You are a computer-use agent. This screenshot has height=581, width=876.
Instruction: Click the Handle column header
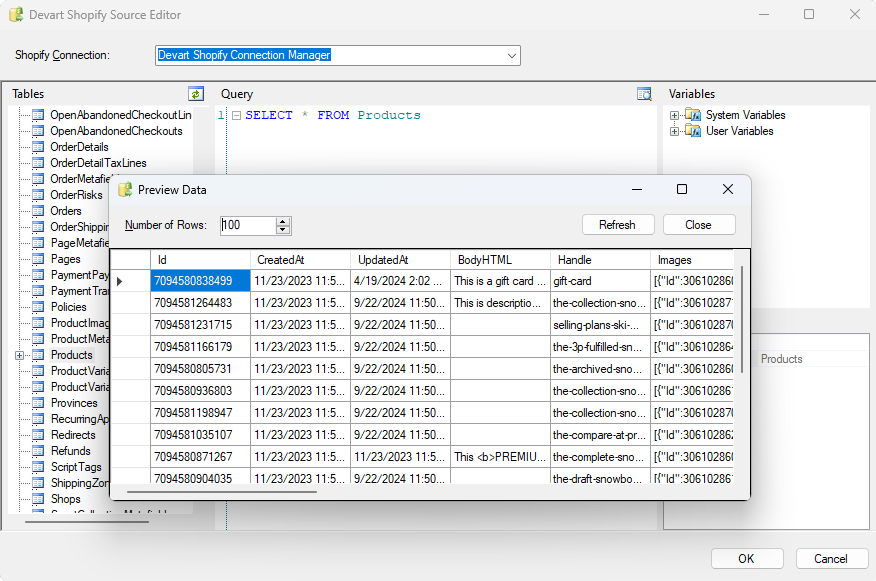600,260
